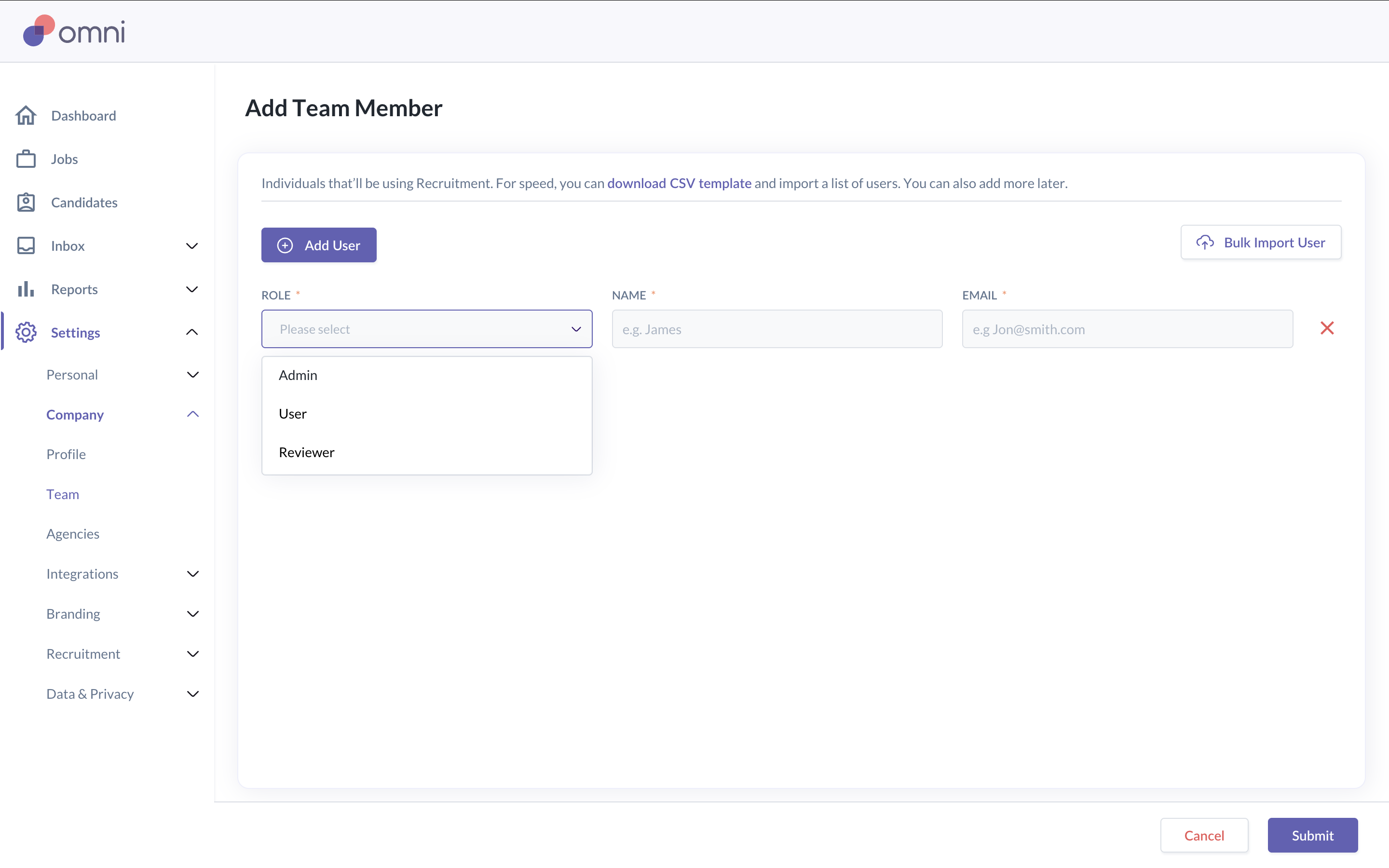Viewport: 1389px width, 868px height.
Task: Click the Dashboard home icon
Action: [x=26, y=115]
